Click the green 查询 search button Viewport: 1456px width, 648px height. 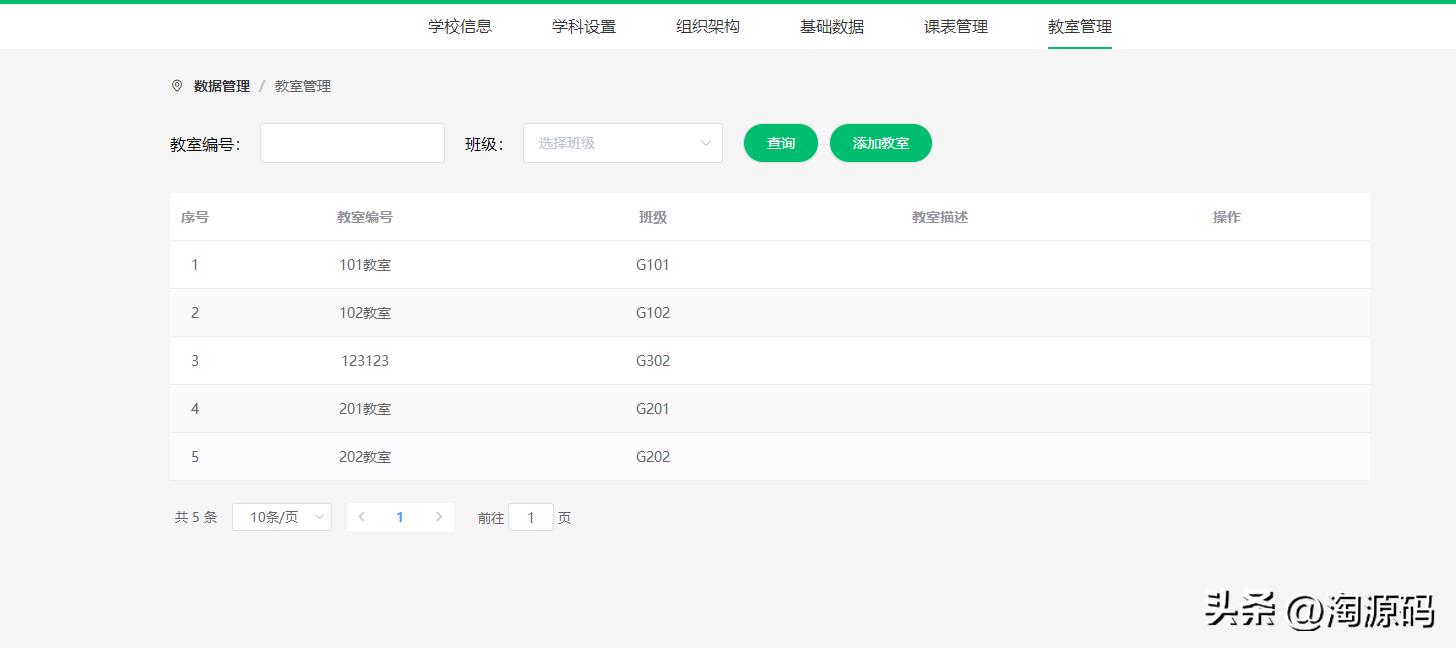pos(780,143)
